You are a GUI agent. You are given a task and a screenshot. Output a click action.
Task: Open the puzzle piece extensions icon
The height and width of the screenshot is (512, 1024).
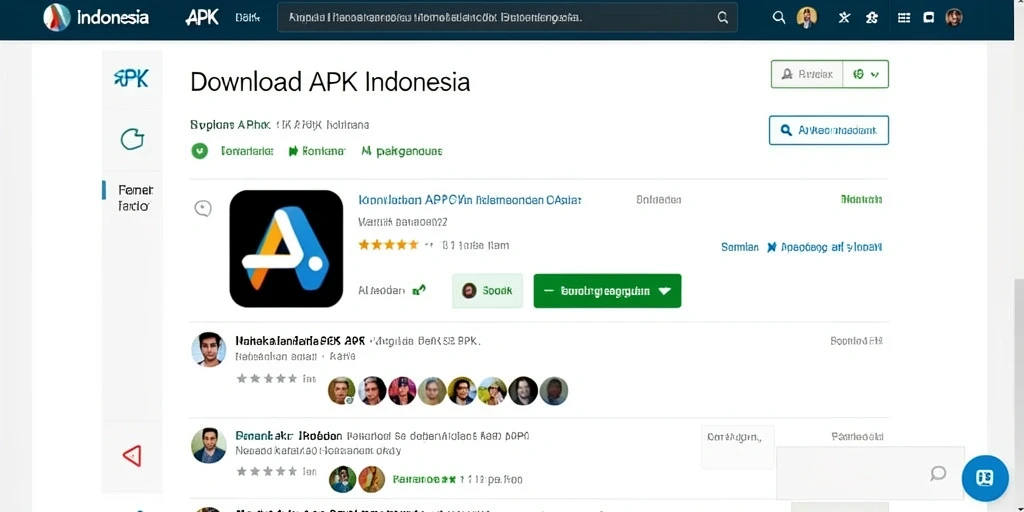872,18
